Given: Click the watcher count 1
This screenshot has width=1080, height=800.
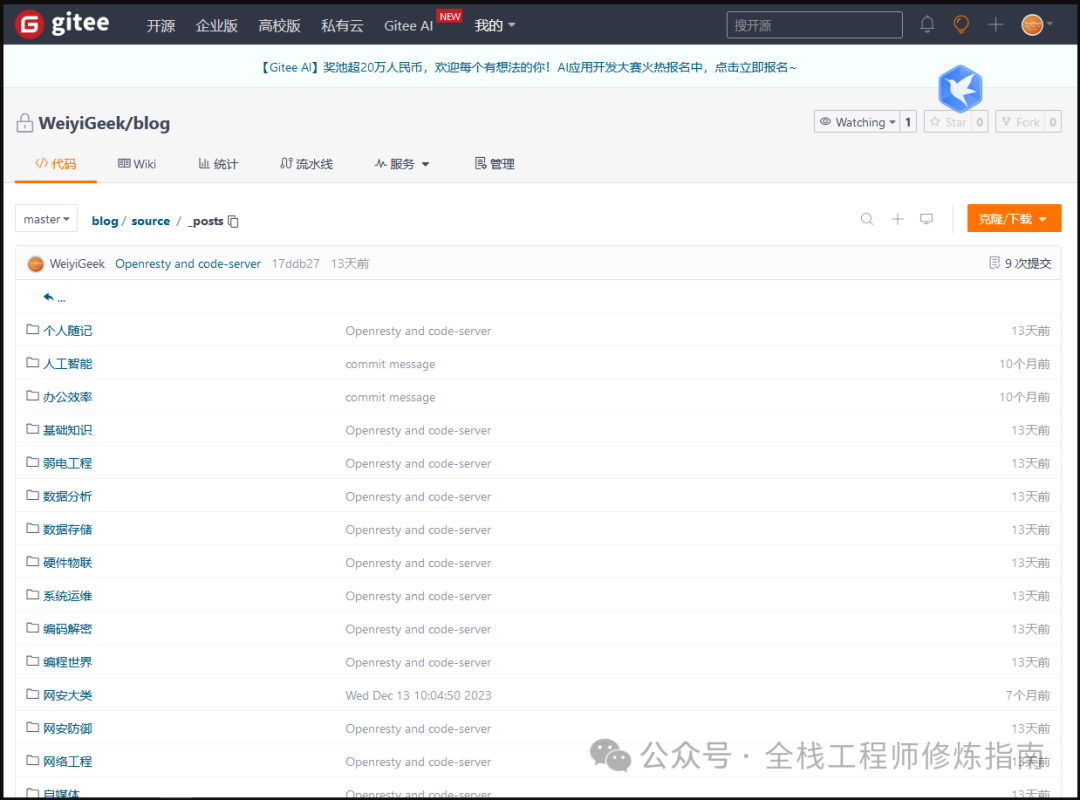Looking at the screenshot, I should 908,122.
